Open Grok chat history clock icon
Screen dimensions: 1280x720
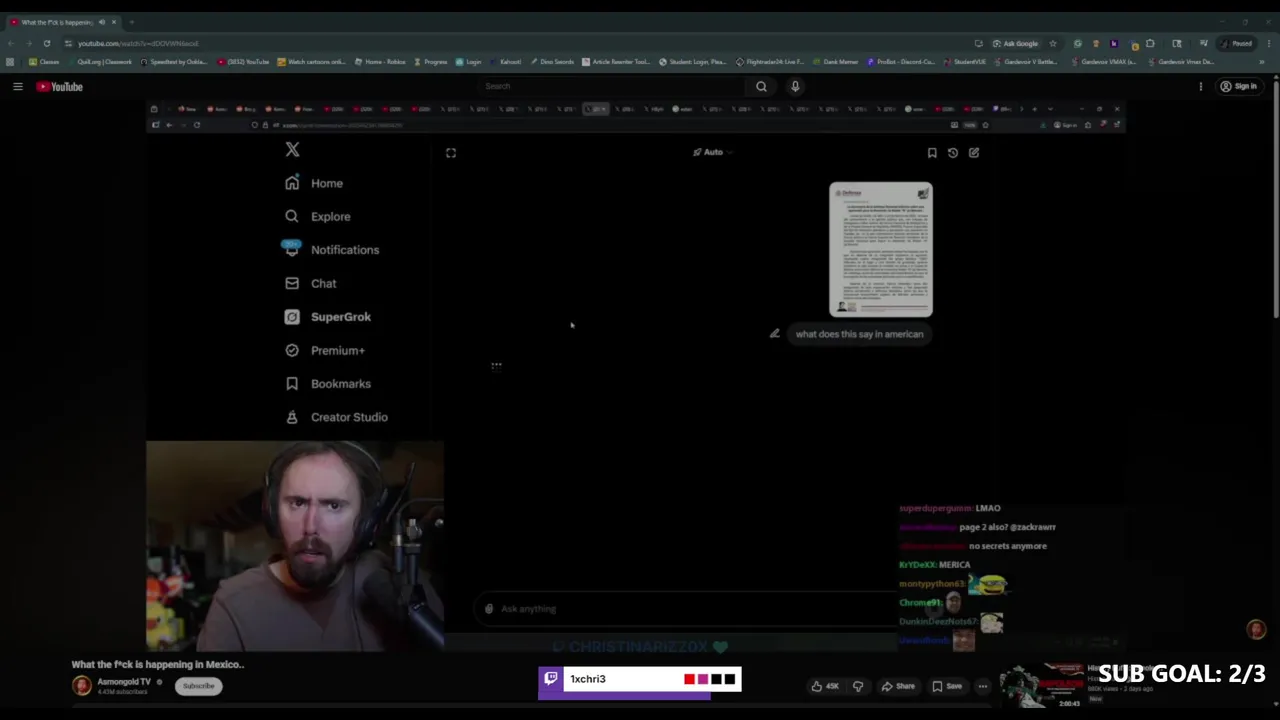(x=953, y=153)
